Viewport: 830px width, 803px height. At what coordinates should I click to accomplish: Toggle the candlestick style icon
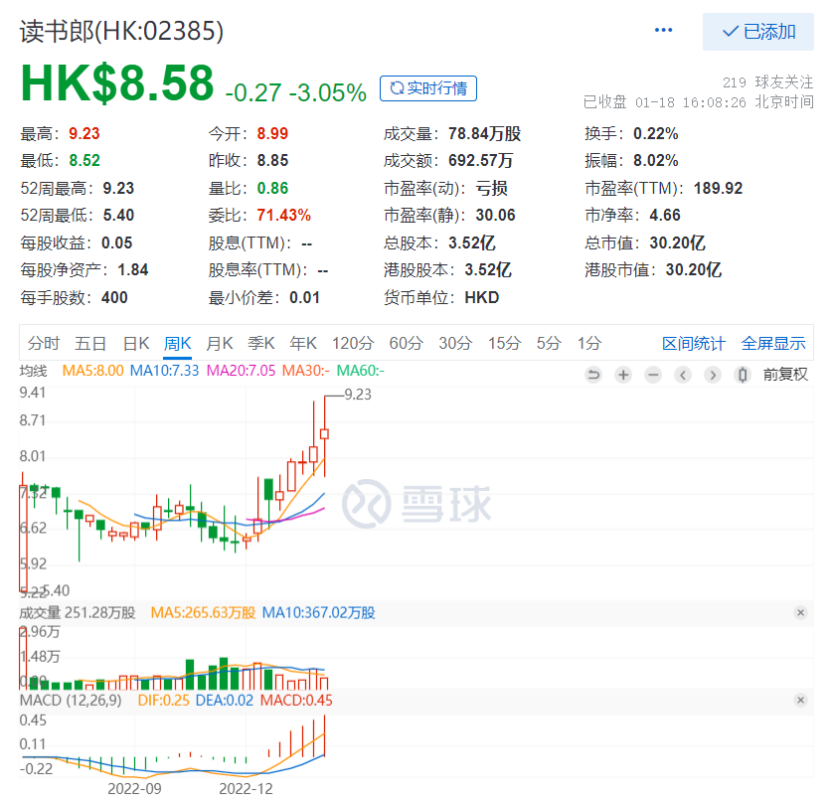(x=742, y=375)
